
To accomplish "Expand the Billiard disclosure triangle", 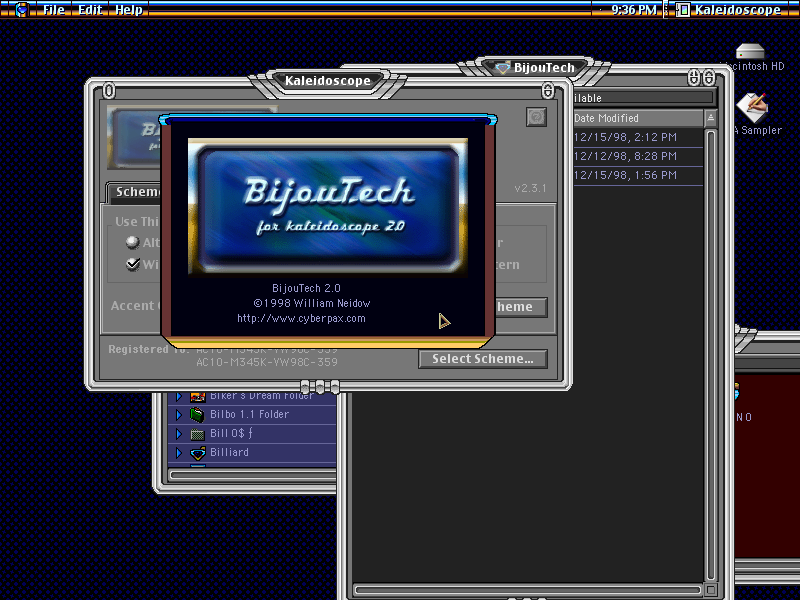I will click(x=179, y=453).
